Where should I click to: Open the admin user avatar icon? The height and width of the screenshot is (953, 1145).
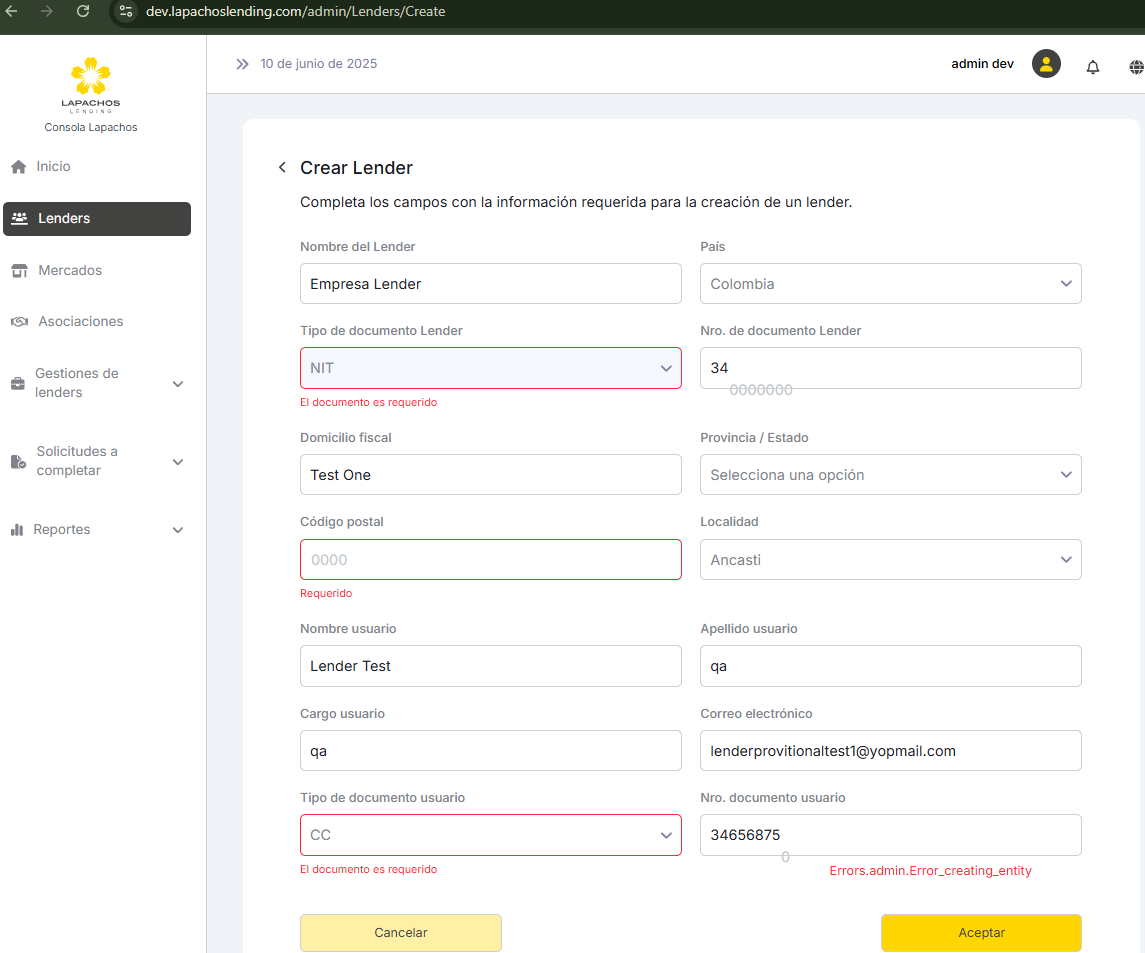point(1046,64)
